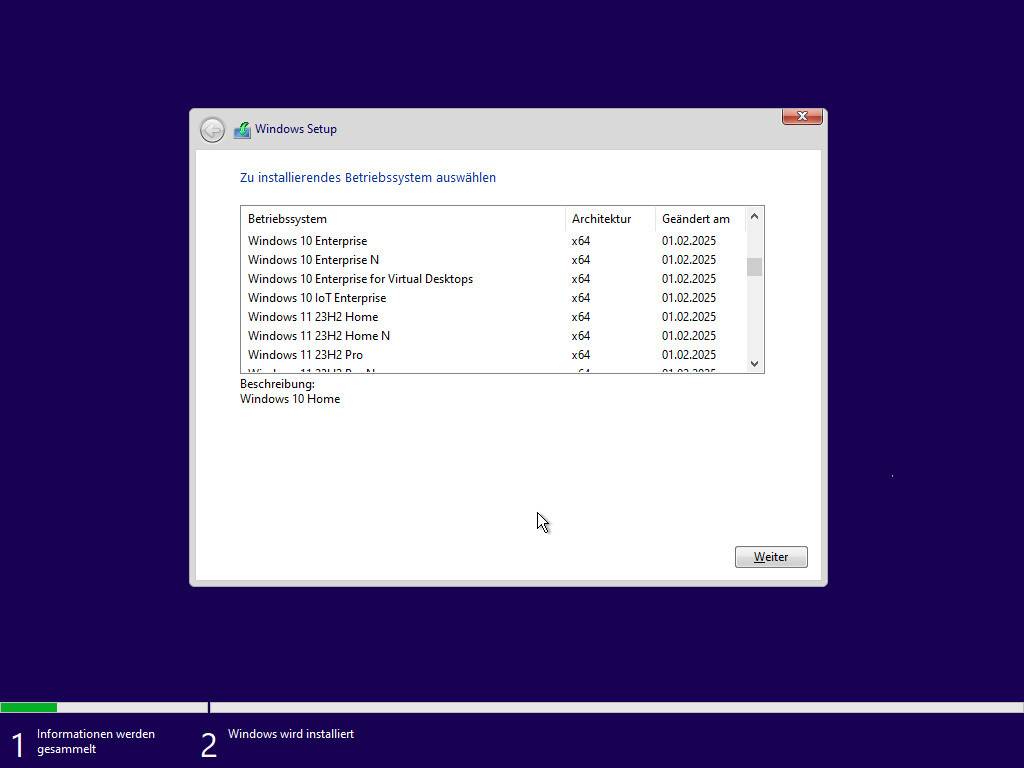Choose Windows 10 Enterprise for Virtual Desktops
1024x768 pixels.
pyautogui.click(x=360, y=279)
